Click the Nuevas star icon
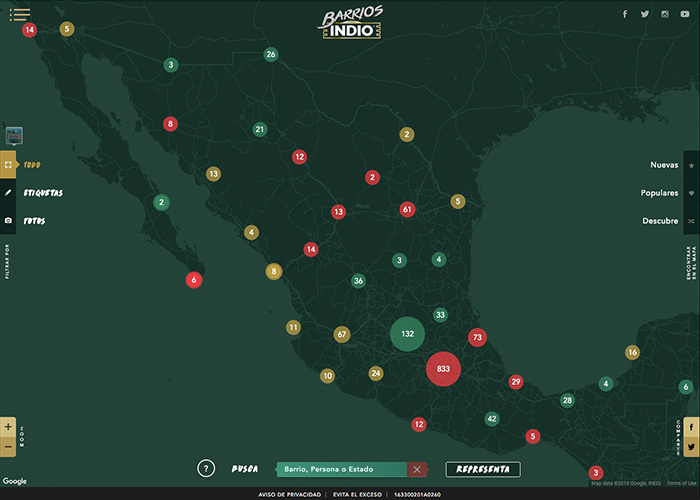Screen dimensions: 700x500 point(692,165)
